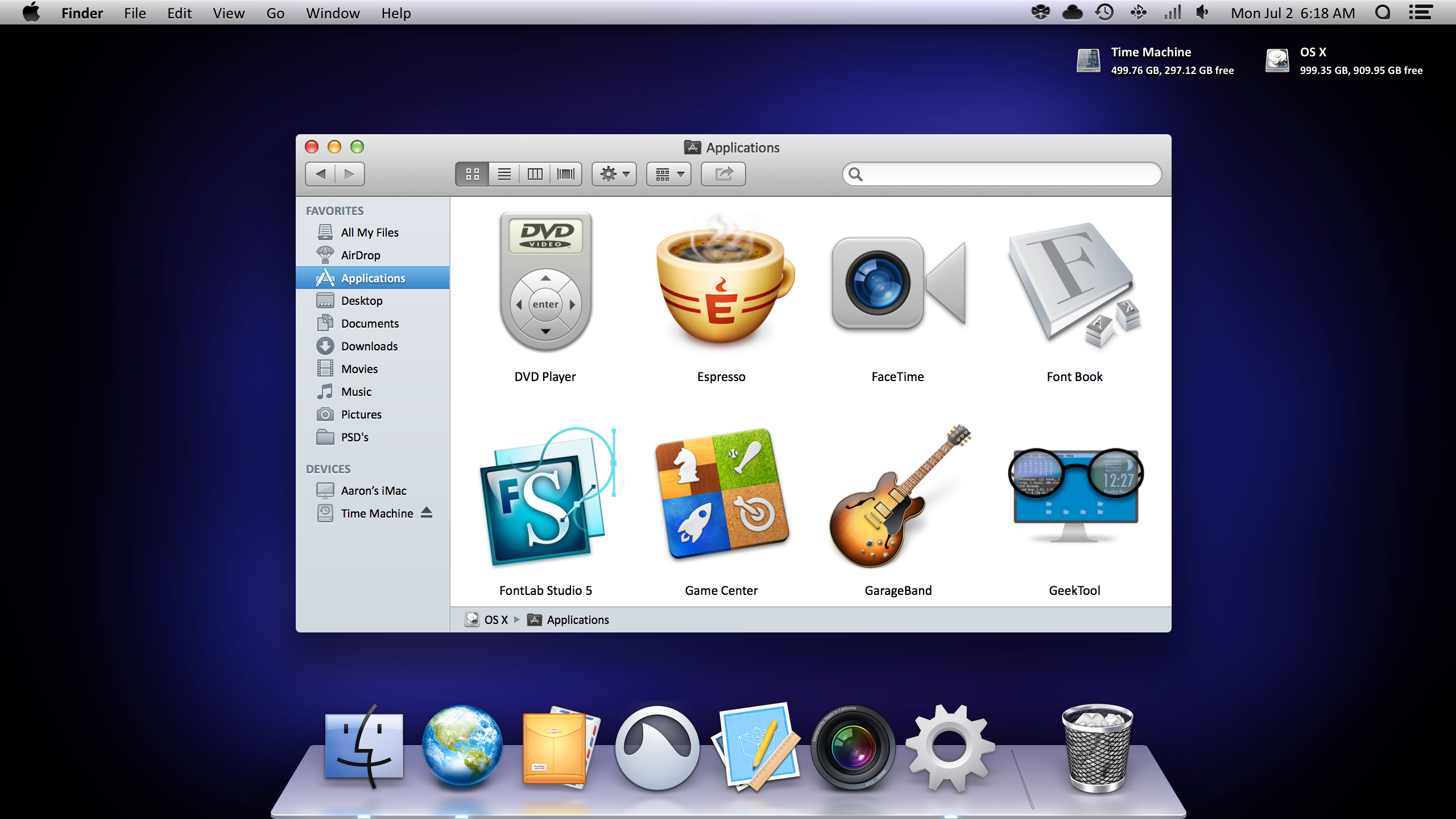Go back in Finder history

(321, 174)
